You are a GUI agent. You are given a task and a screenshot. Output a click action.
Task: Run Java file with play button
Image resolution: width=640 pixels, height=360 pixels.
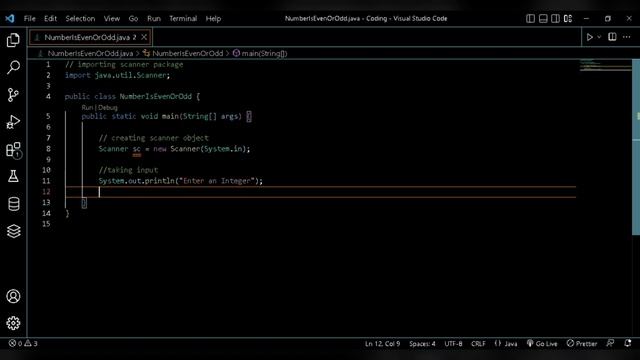click(x=589, y=37)
